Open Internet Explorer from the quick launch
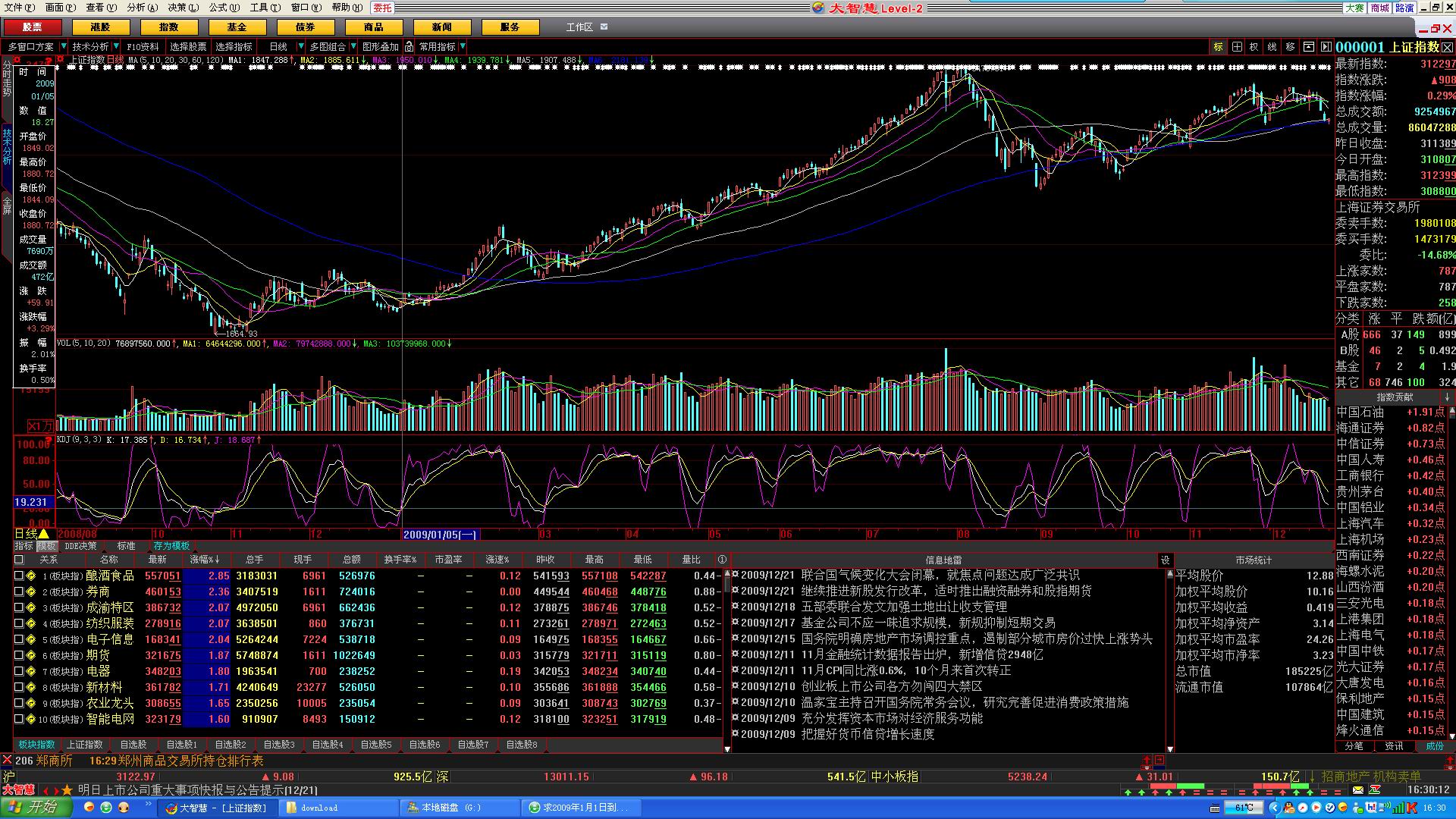The width and height of the screenshot is (1456, 819). point(106,808)
